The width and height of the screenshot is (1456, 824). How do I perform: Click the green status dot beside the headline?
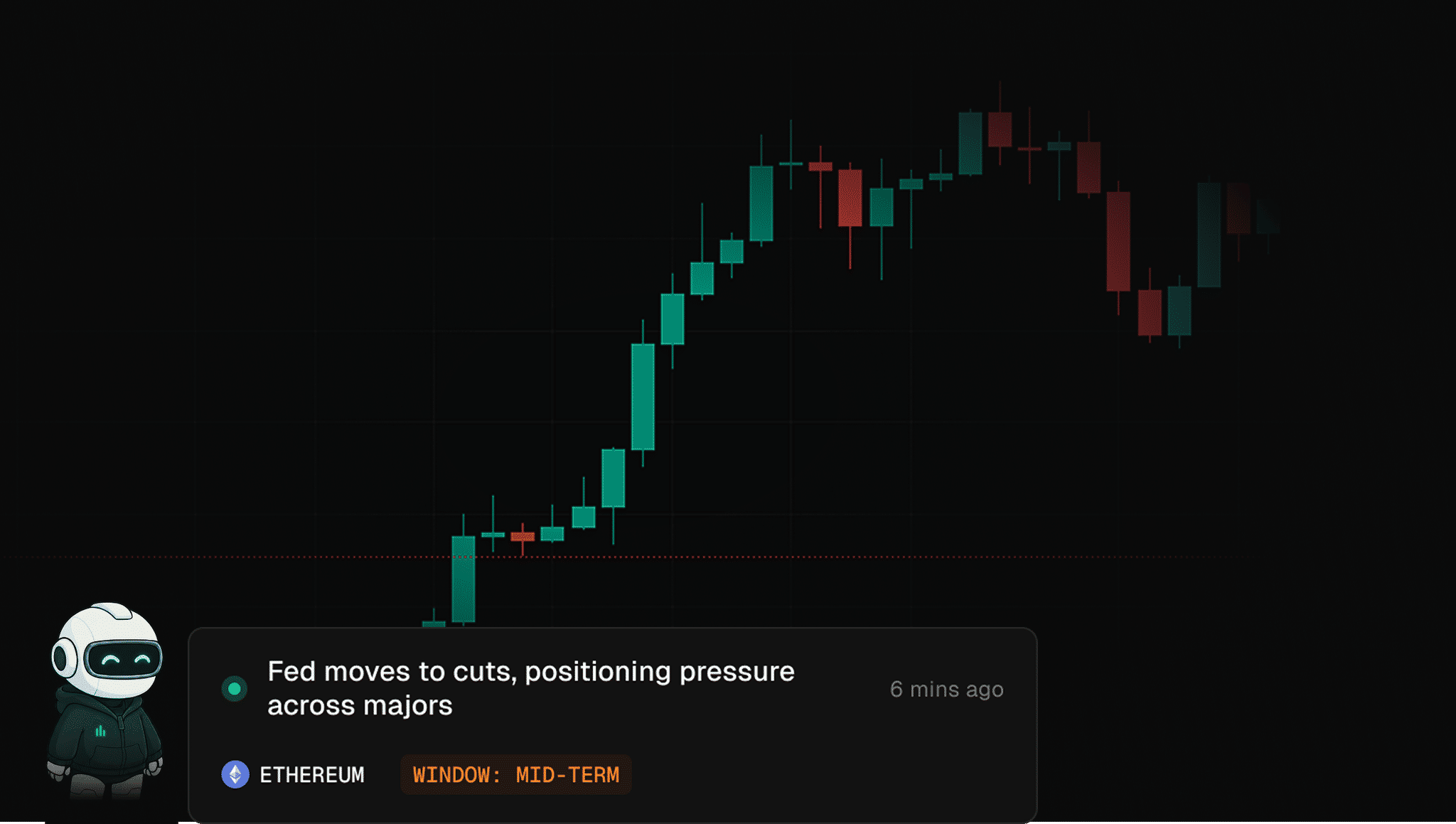point(234,688)
